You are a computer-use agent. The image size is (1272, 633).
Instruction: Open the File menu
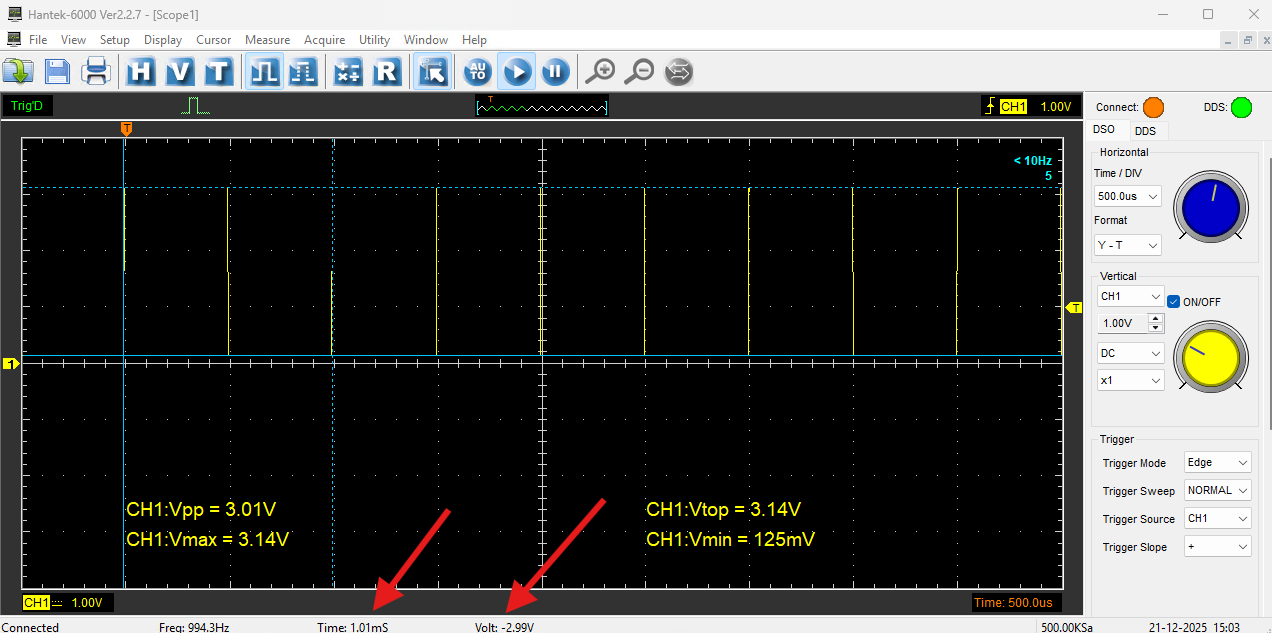coord(38,40)
